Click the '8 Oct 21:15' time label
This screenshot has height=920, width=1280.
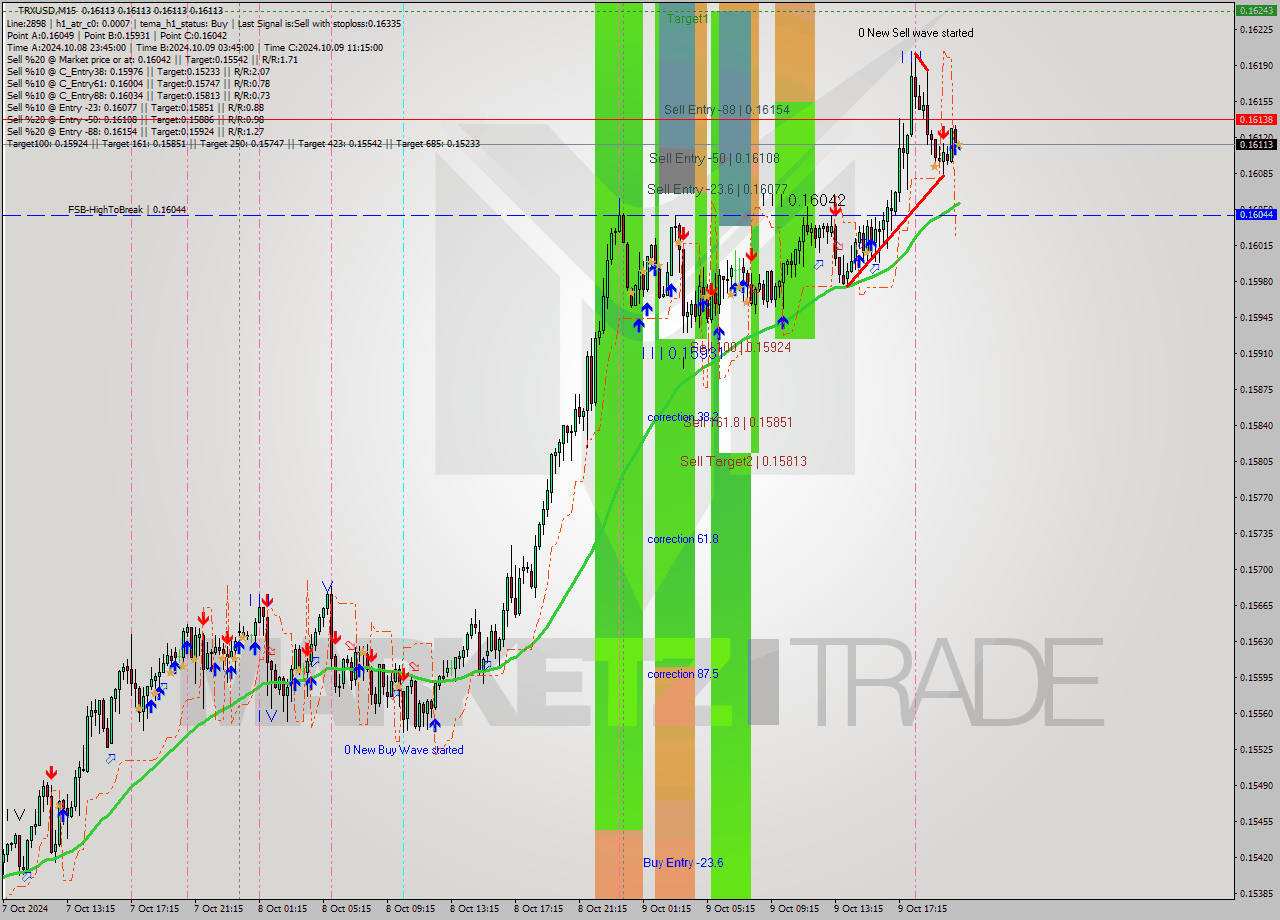[602, 909]
